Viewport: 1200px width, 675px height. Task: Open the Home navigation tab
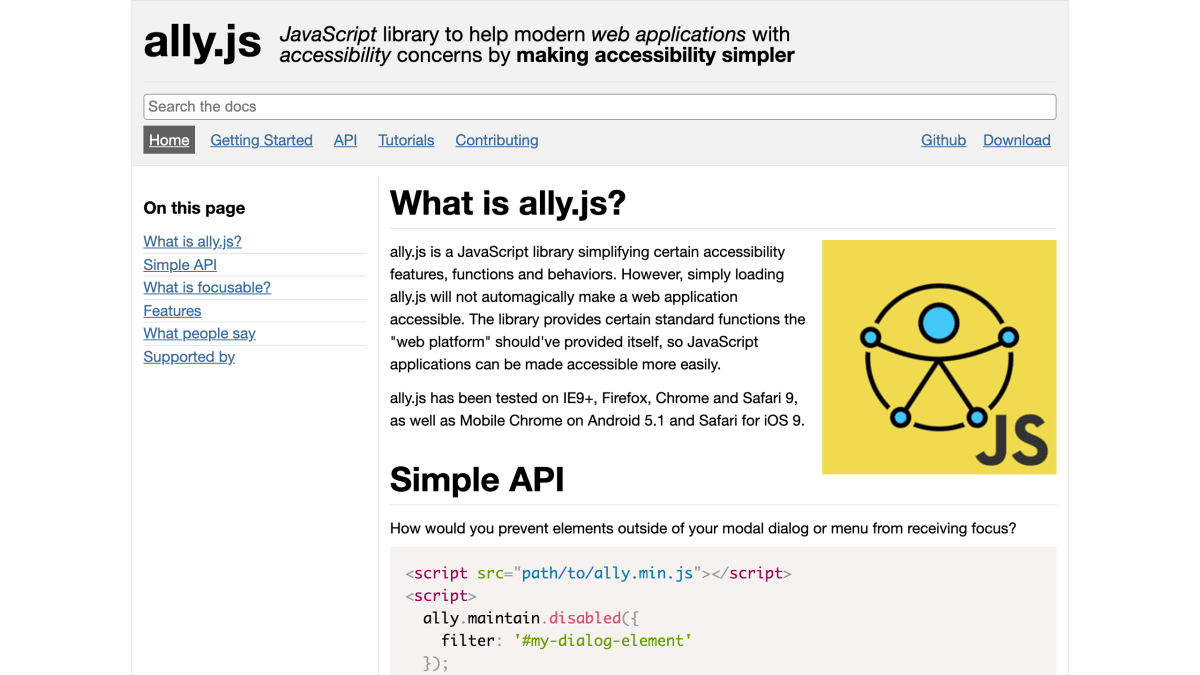pos(169,140)
